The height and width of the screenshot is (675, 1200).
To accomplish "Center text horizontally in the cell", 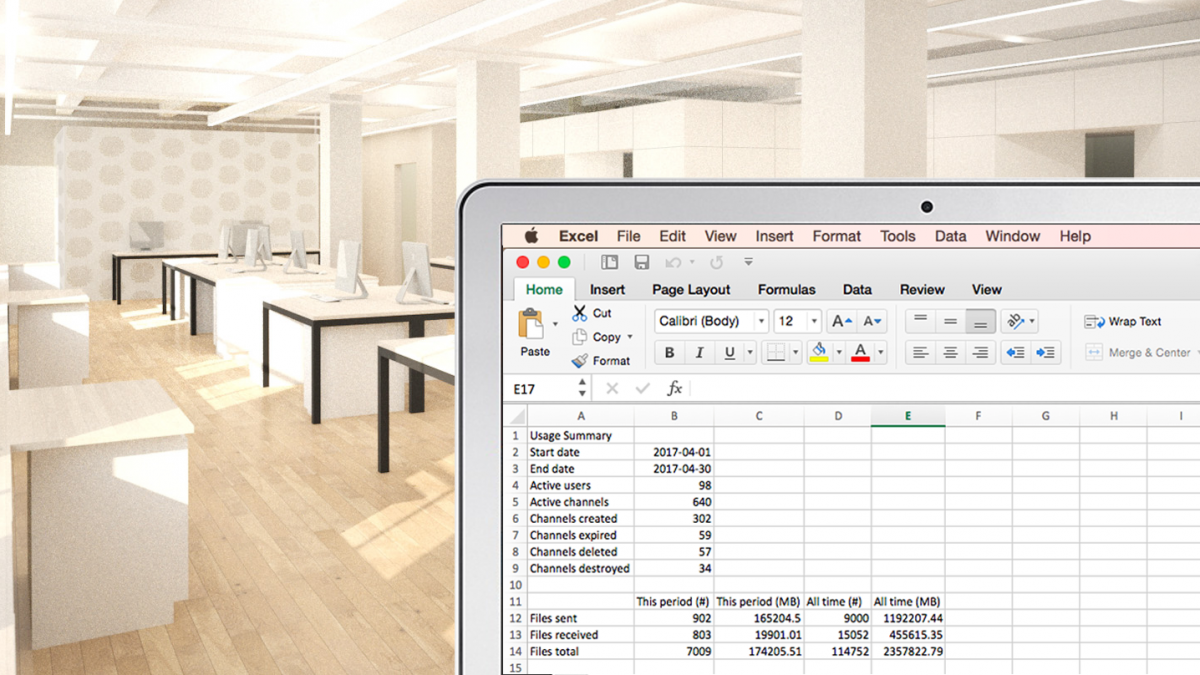I will tap(951, 353).
